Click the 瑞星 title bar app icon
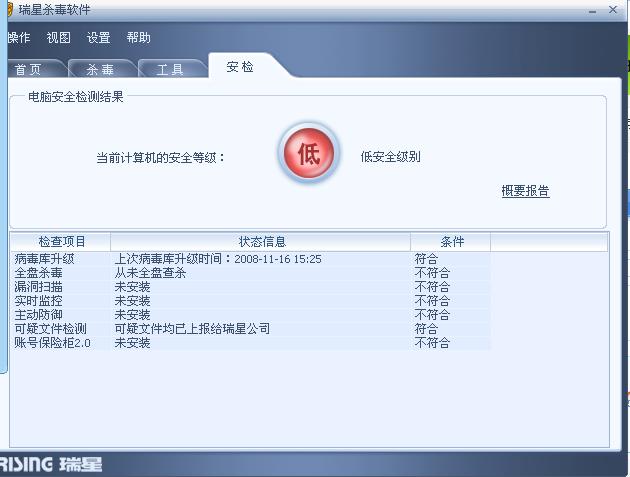The height and width of the screenshot is (477, 630). (x=10, y=10)
